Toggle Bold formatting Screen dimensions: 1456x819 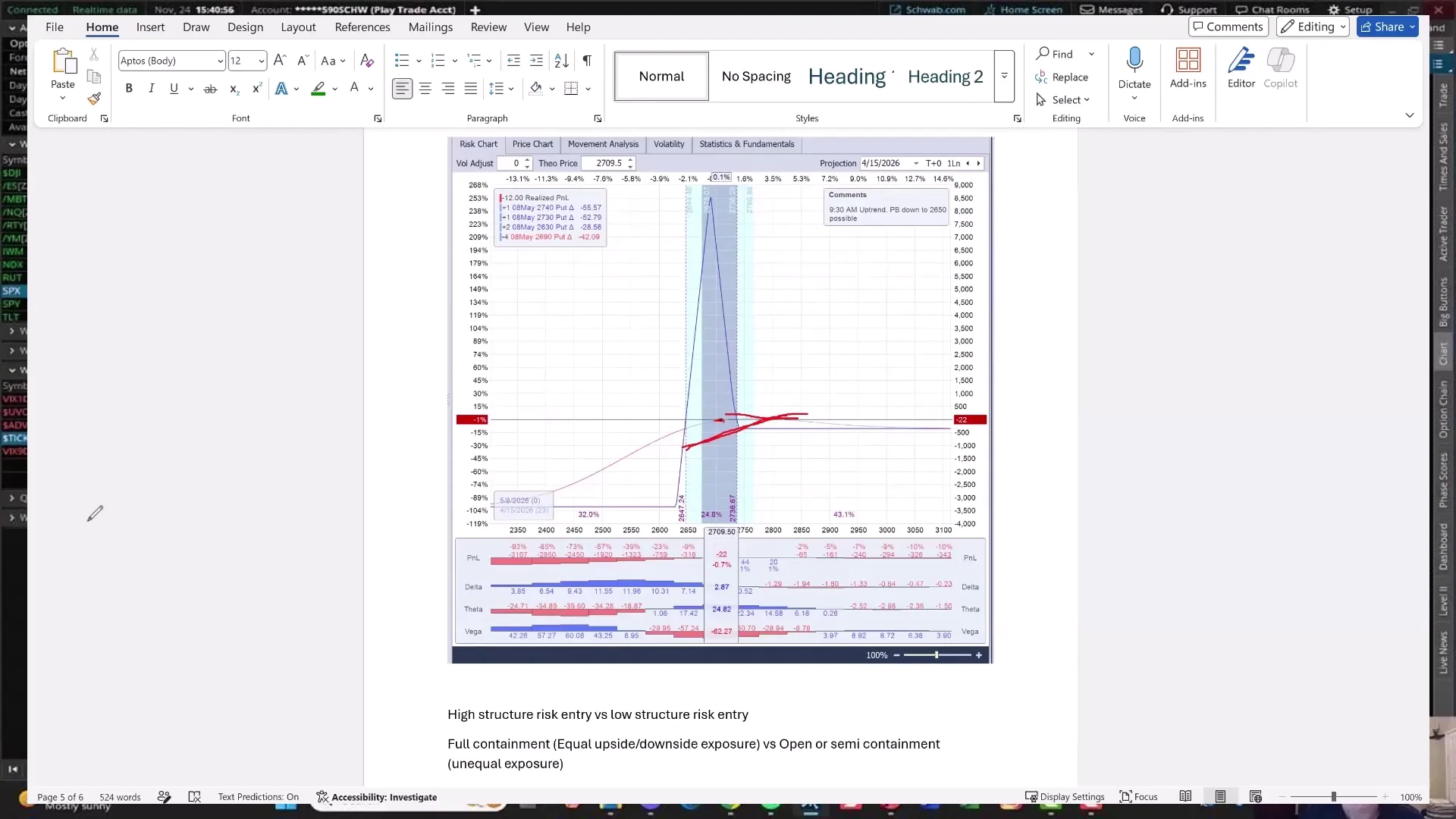pyautogui.click(x=129, y=89)
